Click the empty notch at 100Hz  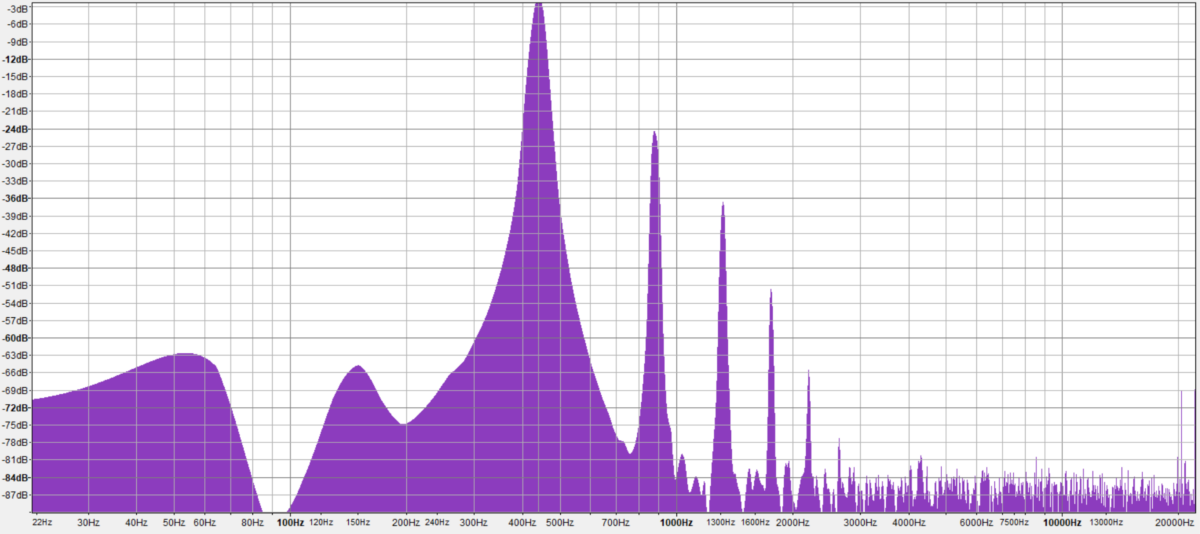tap(277, 505)
